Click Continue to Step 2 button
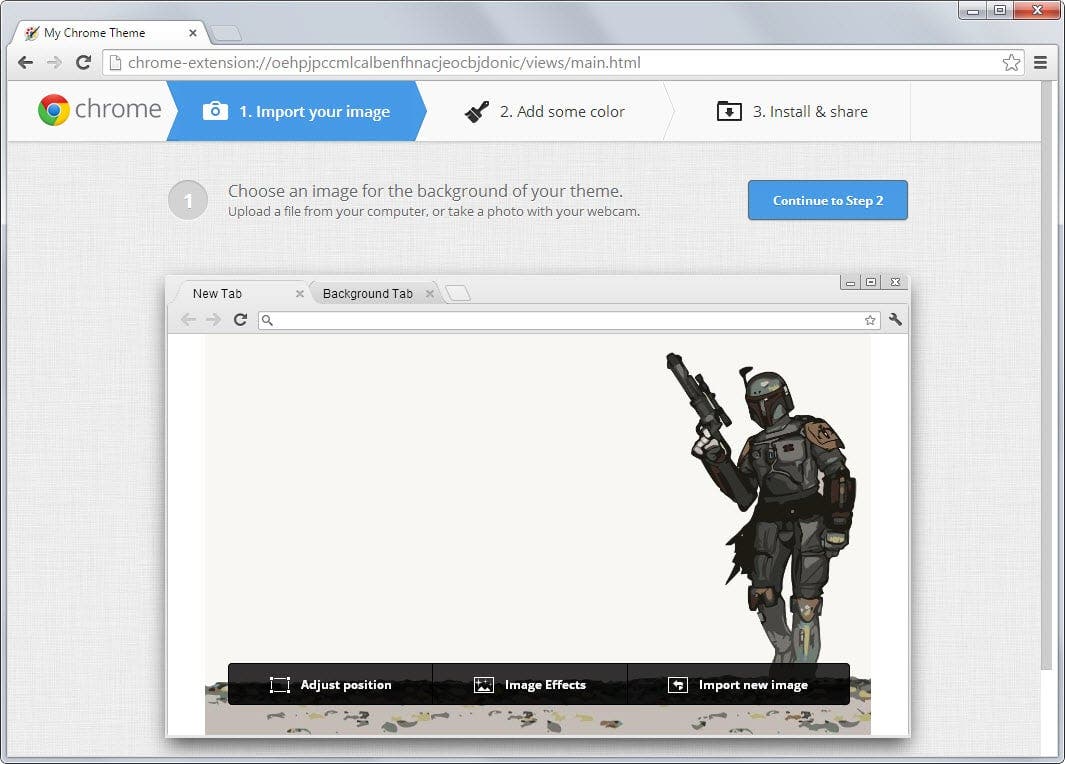The width and height of the screenshot is (1065, 764). point(827,200)
